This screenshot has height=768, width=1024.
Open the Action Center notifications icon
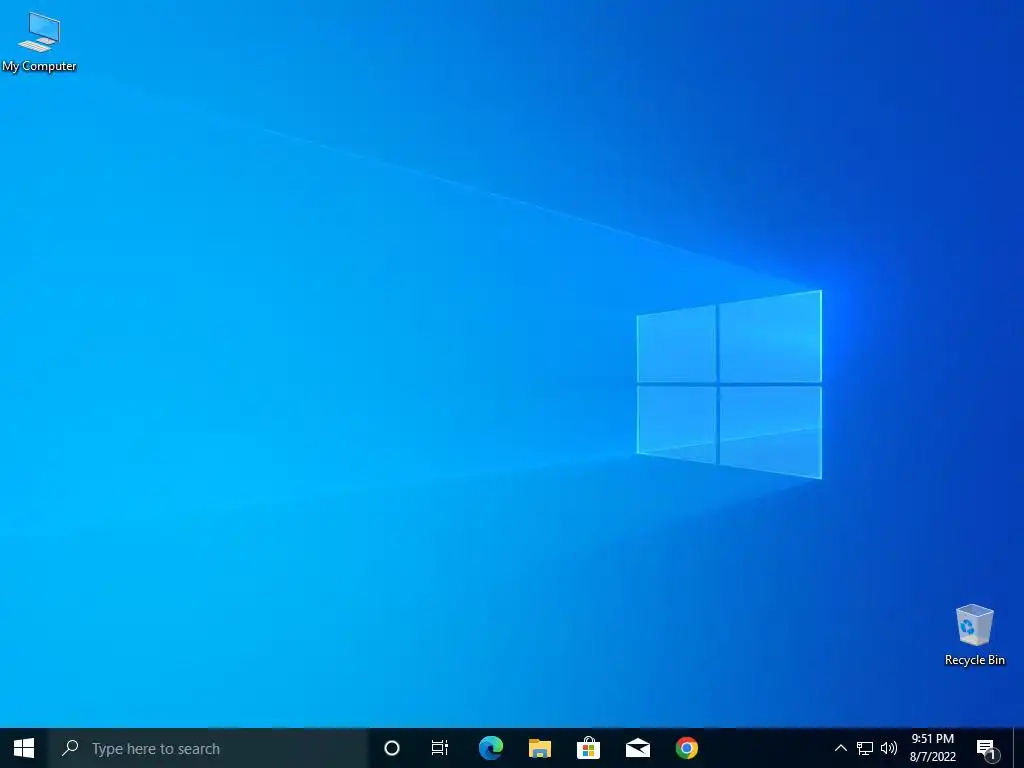(x=987, y=749)
